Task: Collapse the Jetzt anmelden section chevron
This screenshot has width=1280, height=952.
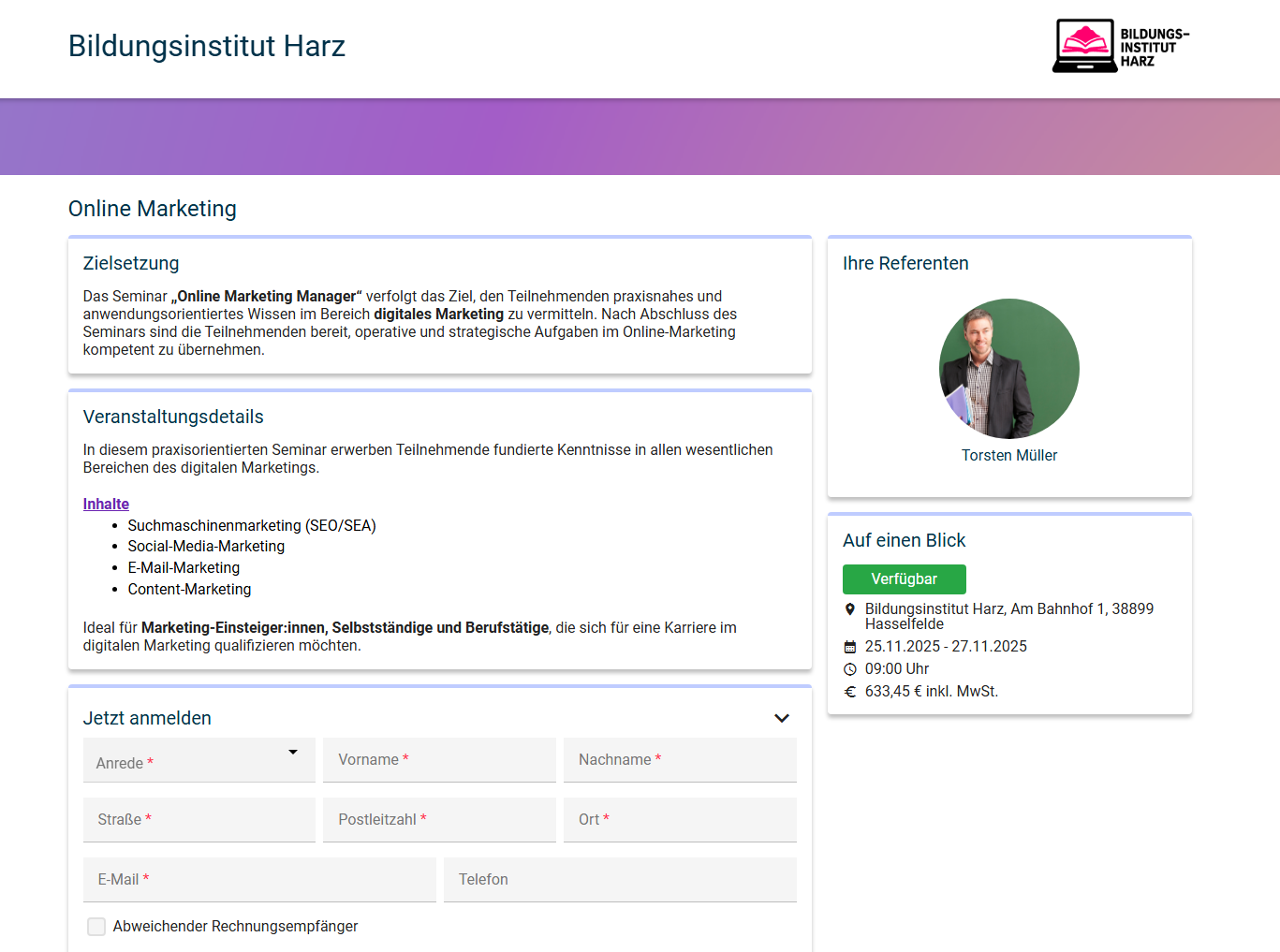Action: [782, 718]
